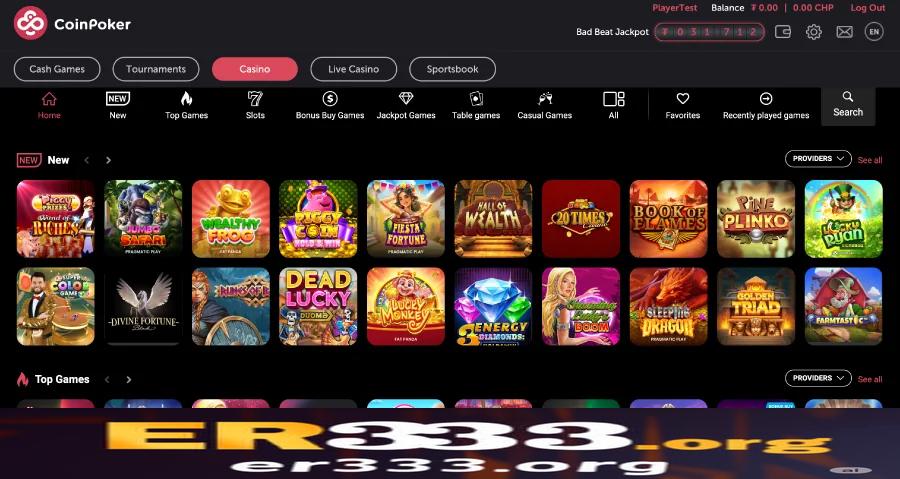Open the wallet icon in header

[x=783, y=32]
